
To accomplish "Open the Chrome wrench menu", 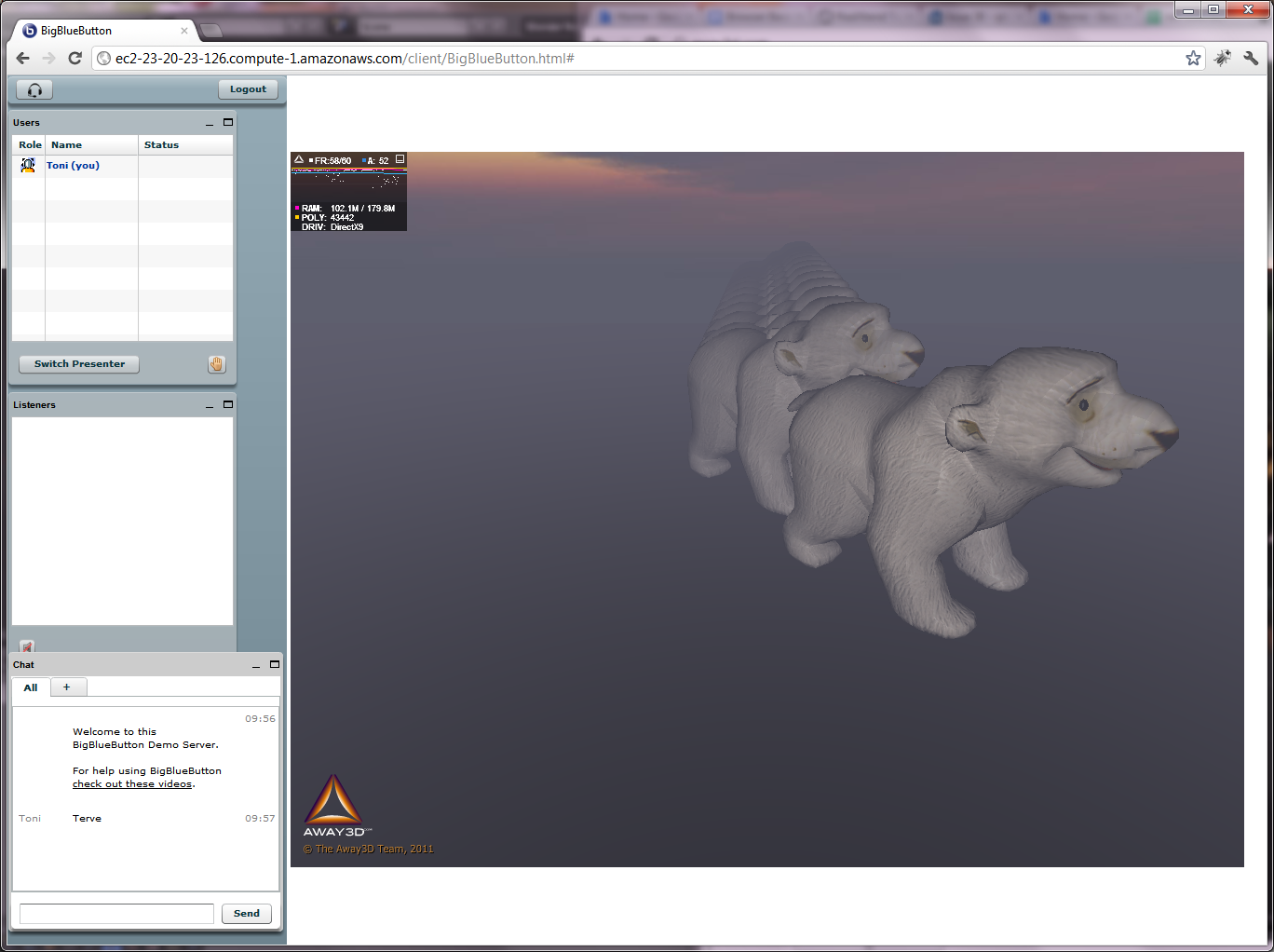I will coord(1251,58).
